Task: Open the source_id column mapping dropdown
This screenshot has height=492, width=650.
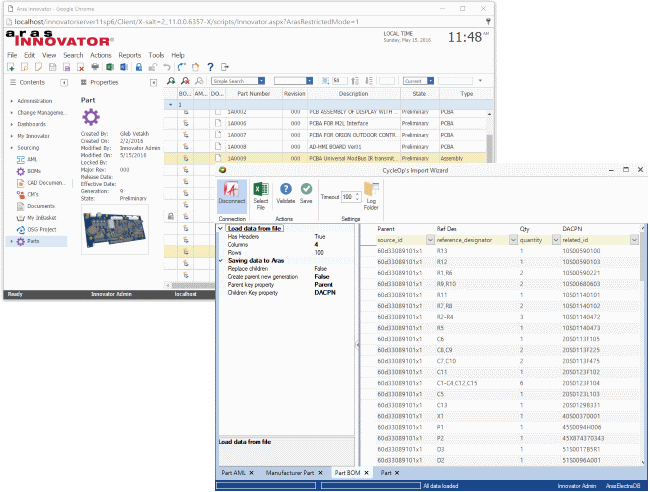Action: 430,240
